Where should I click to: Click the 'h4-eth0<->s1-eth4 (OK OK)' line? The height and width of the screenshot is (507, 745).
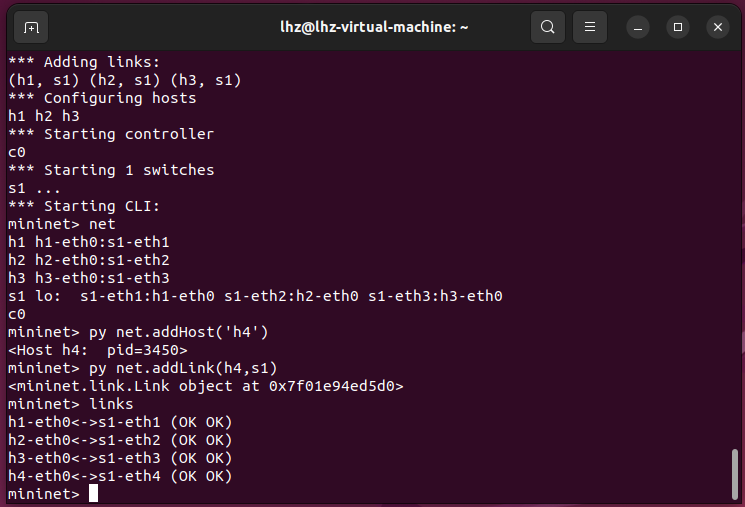click(120, 476)
